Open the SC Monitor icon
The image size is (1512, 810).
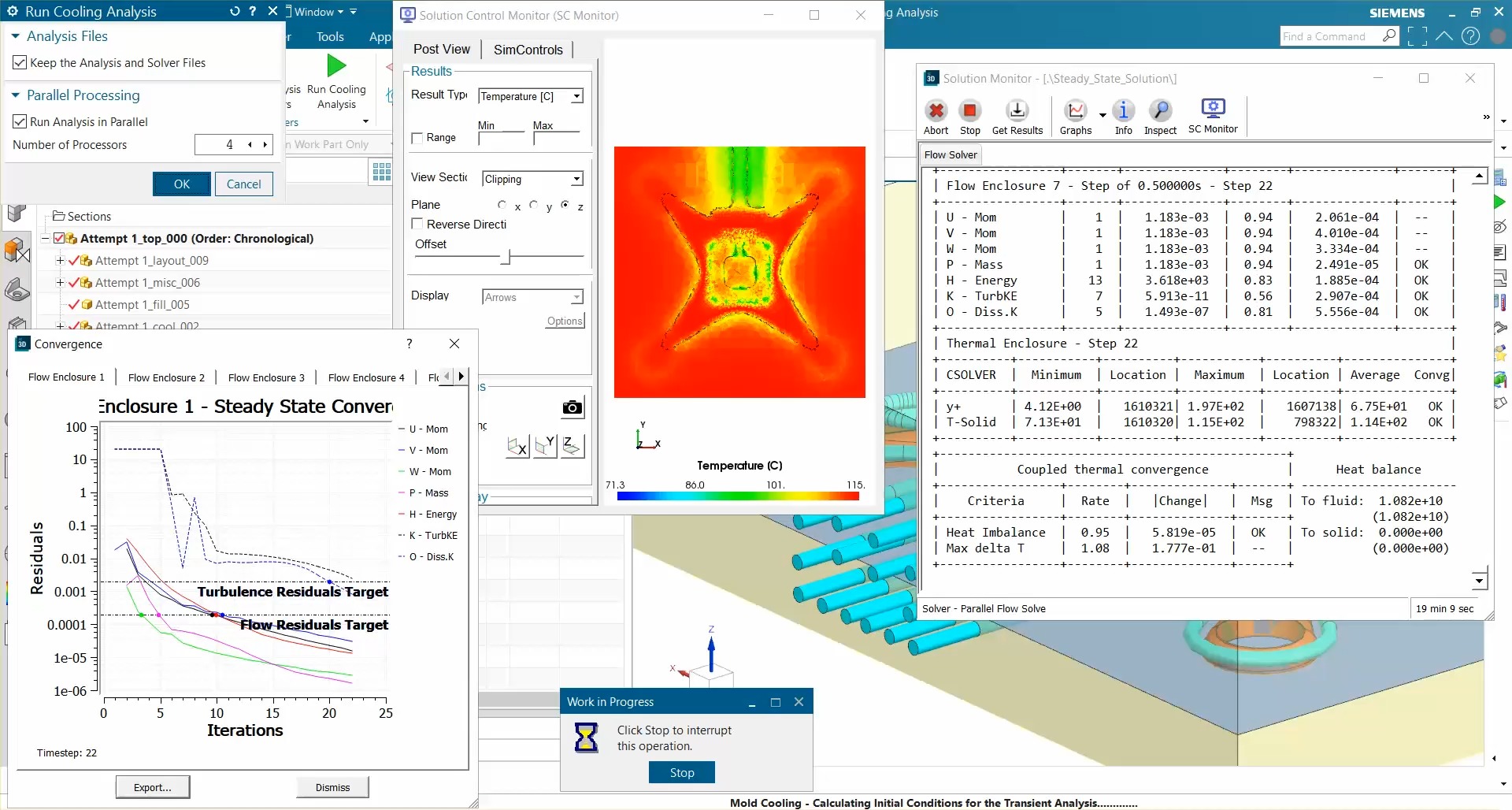coord(1213,109)
